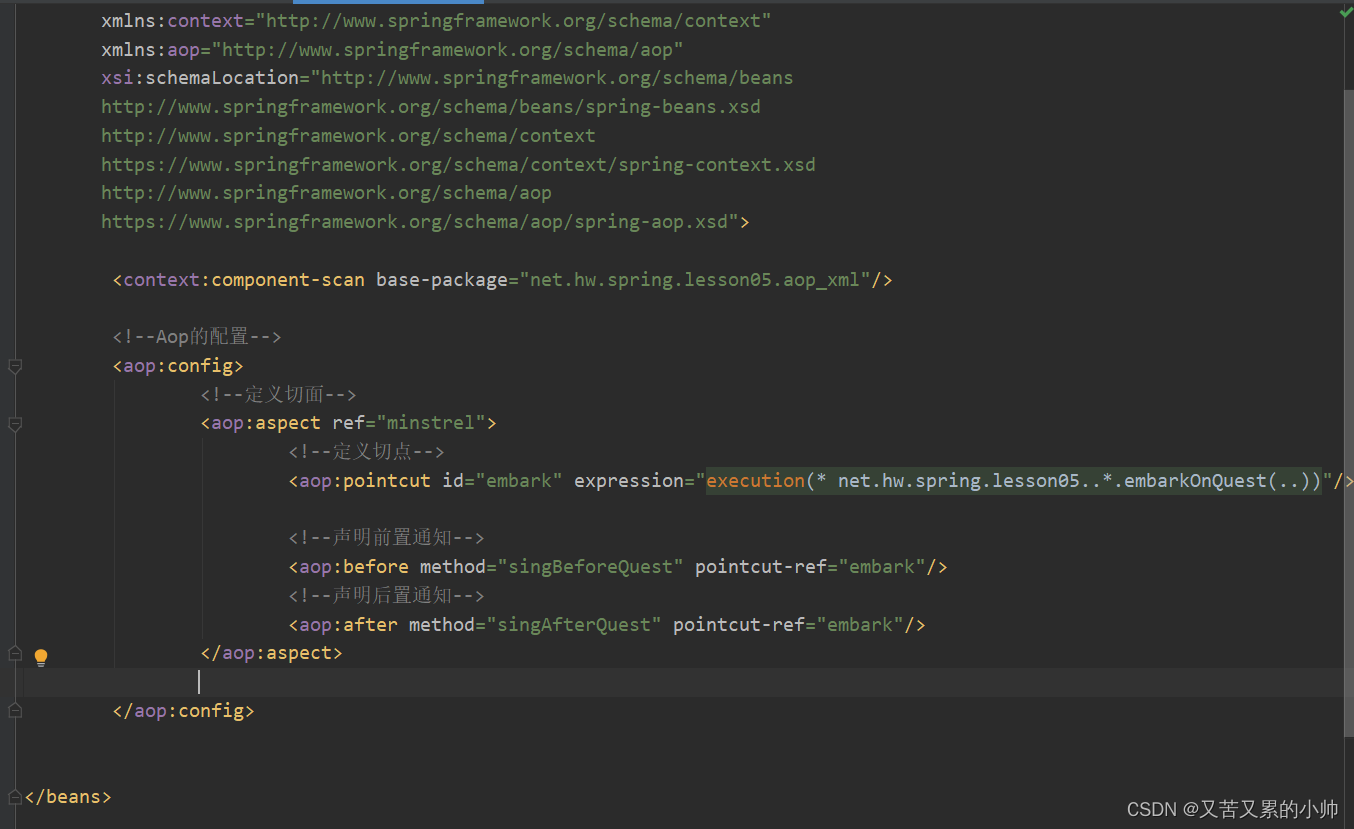Collapse the aop:config opening tag fold
1354x829 pixels.
pos(15,367)
